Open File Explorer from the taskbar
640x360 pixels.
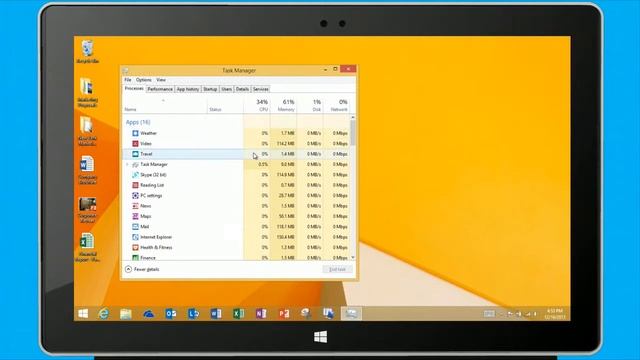[126, 313]
